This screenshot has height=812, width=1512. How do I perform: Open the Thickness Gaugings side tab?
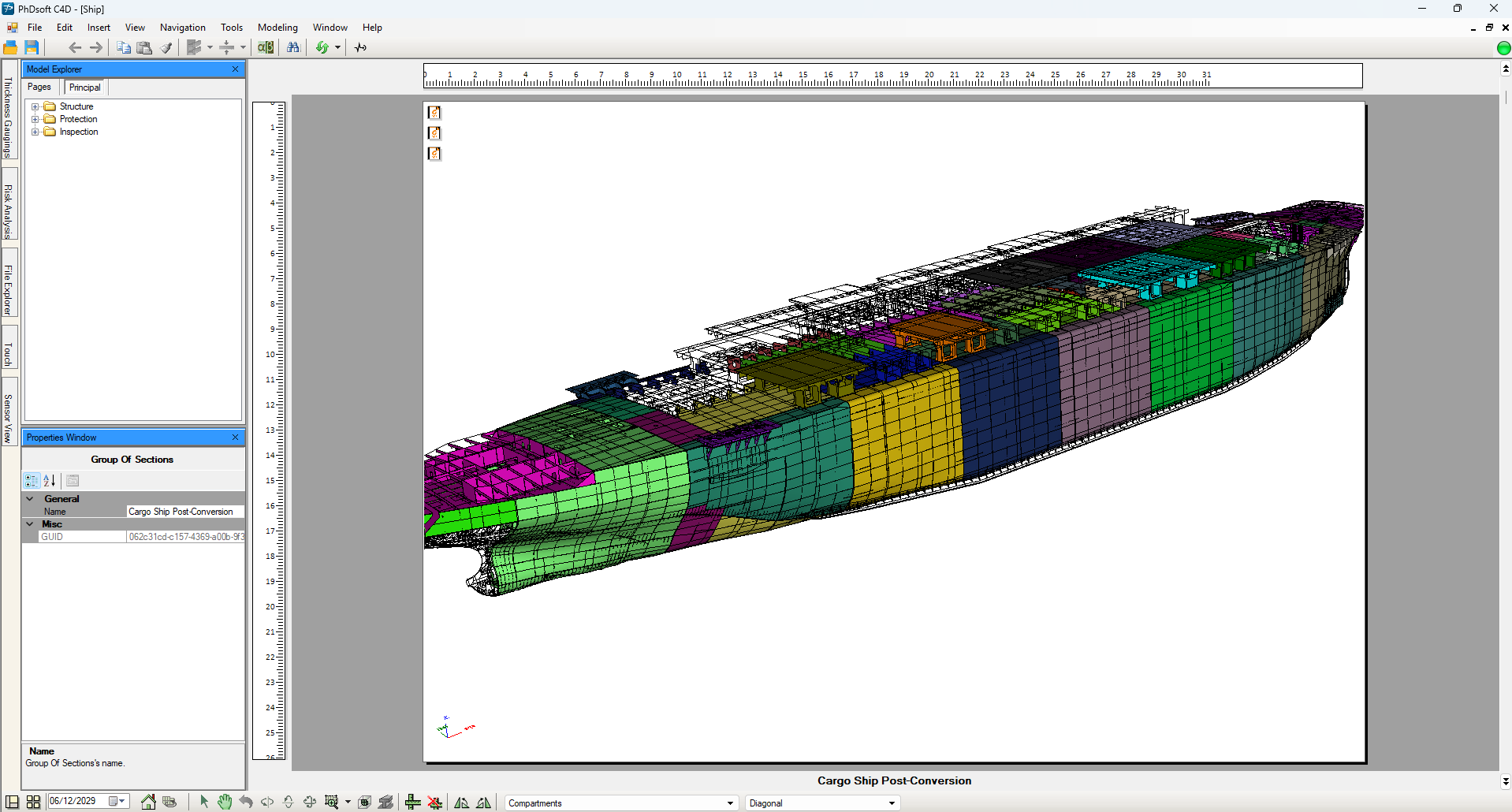coord(9,110)
